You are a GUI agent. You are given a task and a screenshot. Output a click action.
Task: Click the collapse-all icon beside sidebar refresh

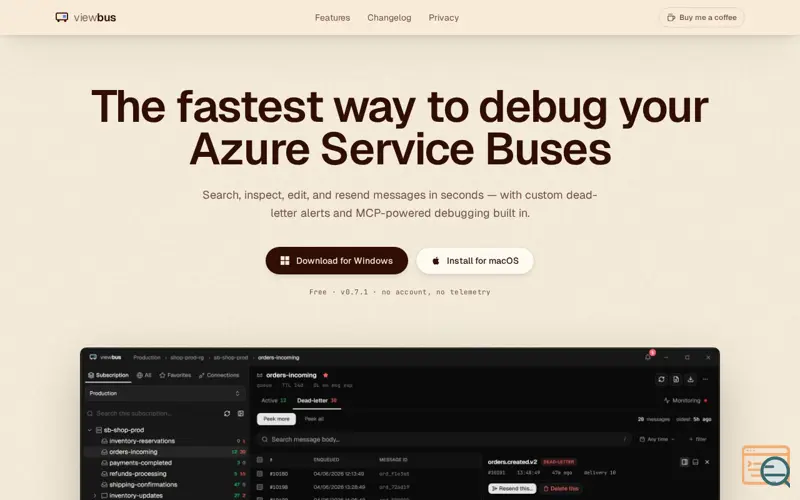pos(241,413)
